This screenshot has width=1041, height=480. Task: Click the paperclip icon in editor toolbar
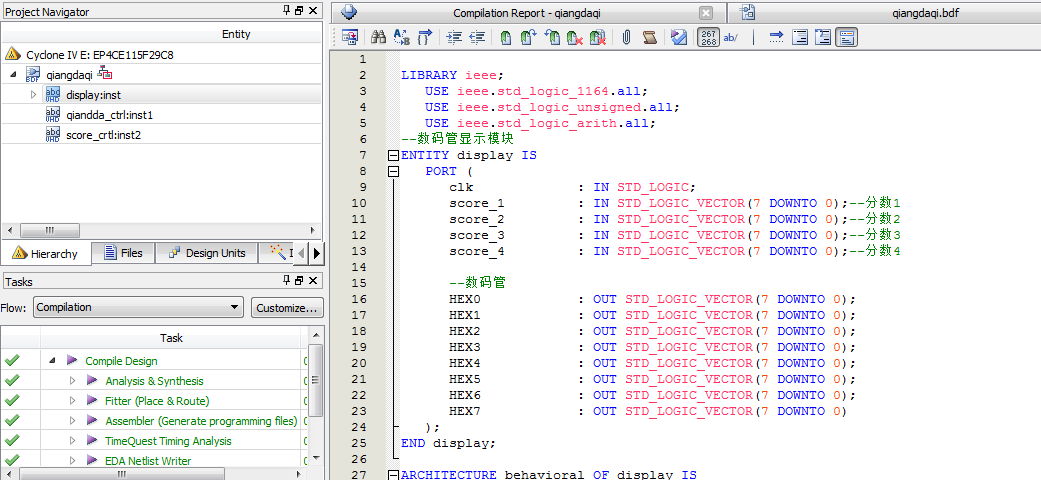click(626, 38)
